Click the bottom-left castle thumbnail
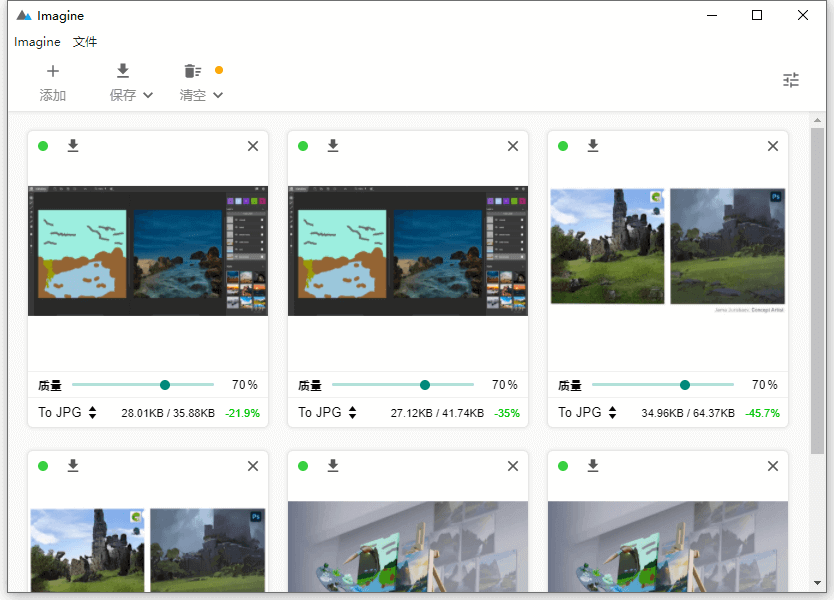Image resolution: width=834 pixels, height=600 pixels. [x=148, y=550]
